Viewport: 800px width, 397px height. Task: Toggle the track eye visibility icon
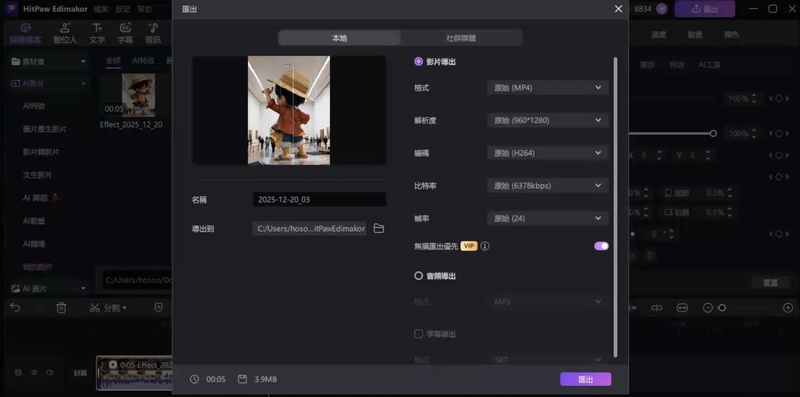[34, 373]
